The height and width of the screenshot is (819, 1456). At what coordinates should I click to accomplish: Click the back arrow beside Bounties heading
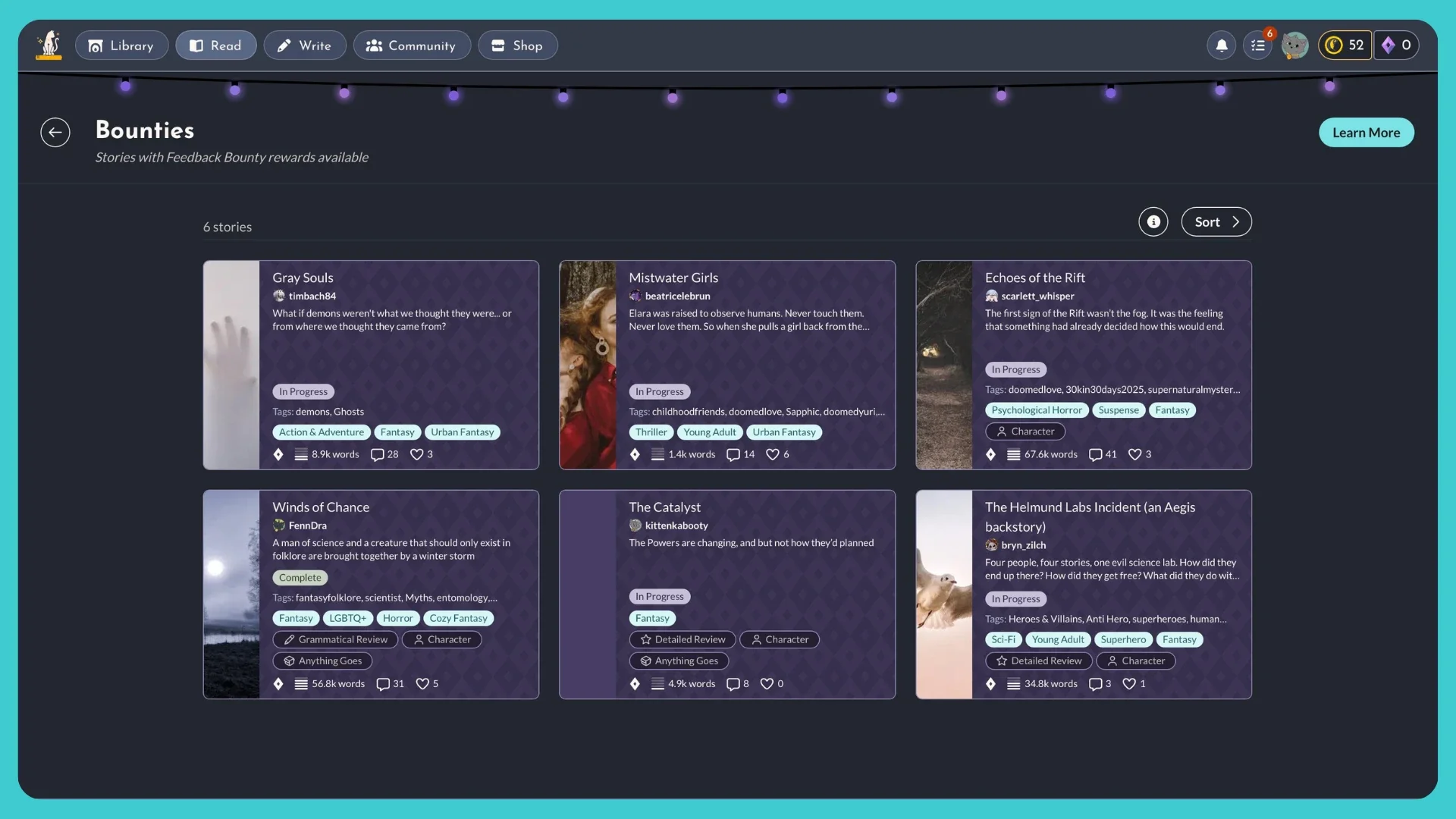coord(55,132)
